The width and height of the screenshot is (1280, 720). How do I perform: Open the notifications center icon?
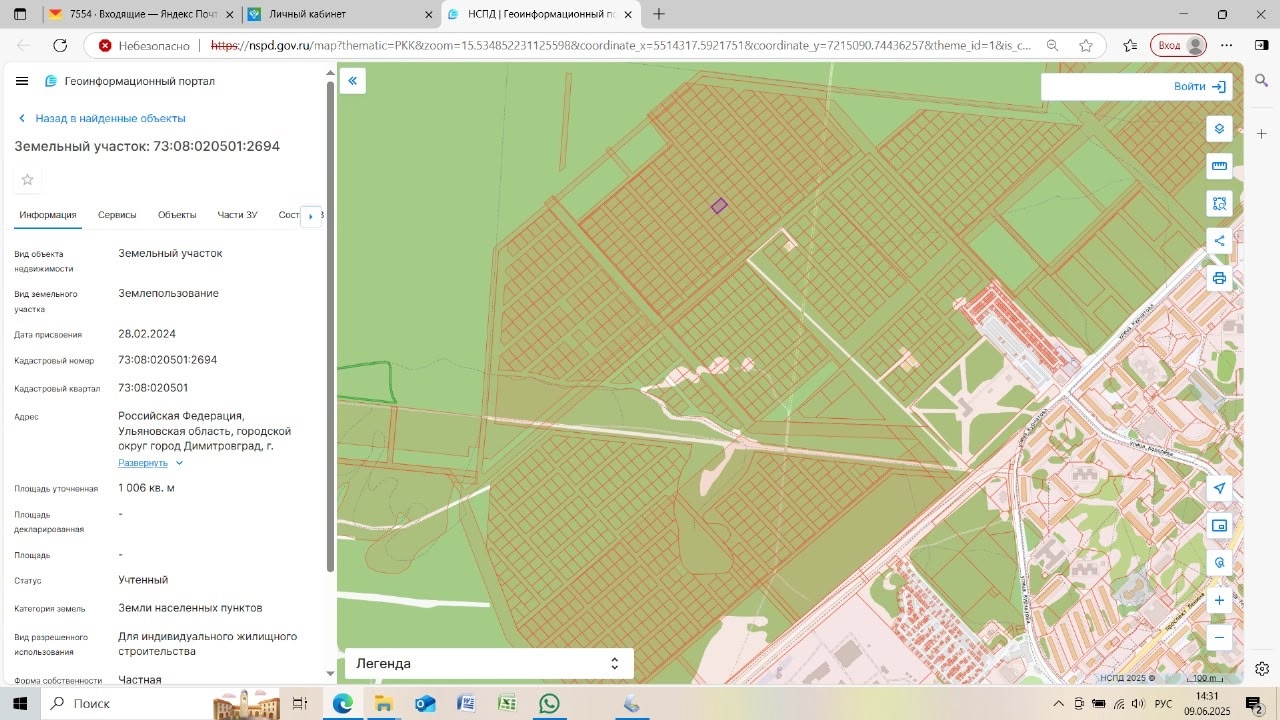pos(1254,704)
